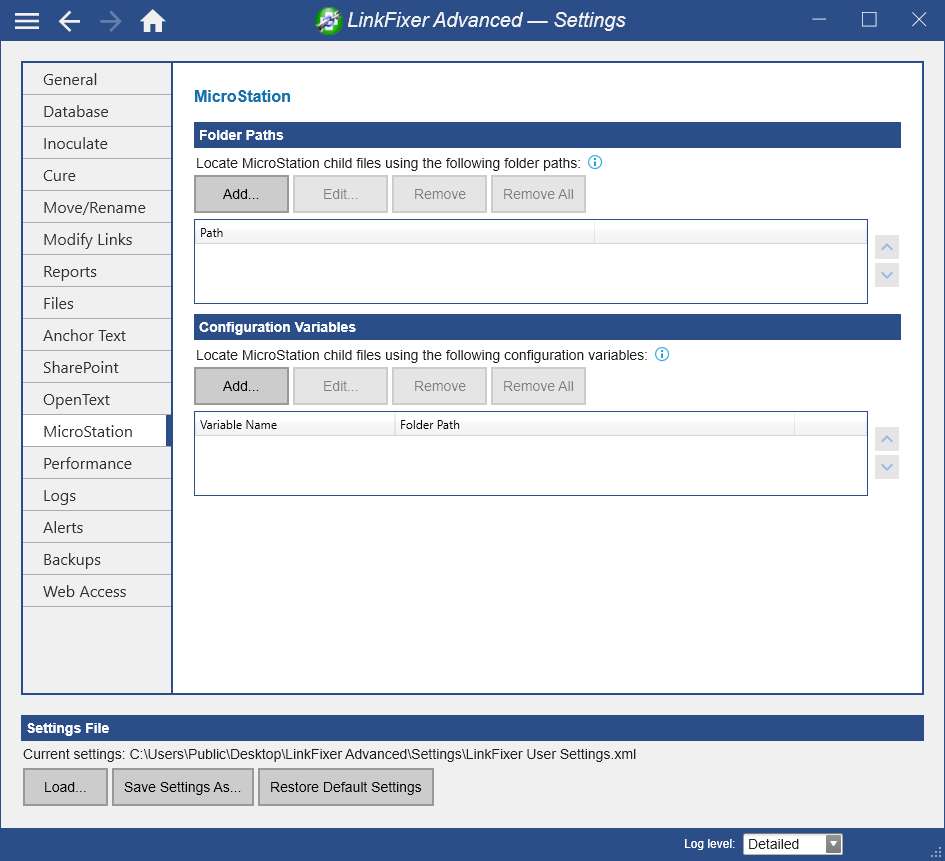The height and width of the screenshot is (861, 945).
Task: Move configuration variable up
Action: (887, 439)
